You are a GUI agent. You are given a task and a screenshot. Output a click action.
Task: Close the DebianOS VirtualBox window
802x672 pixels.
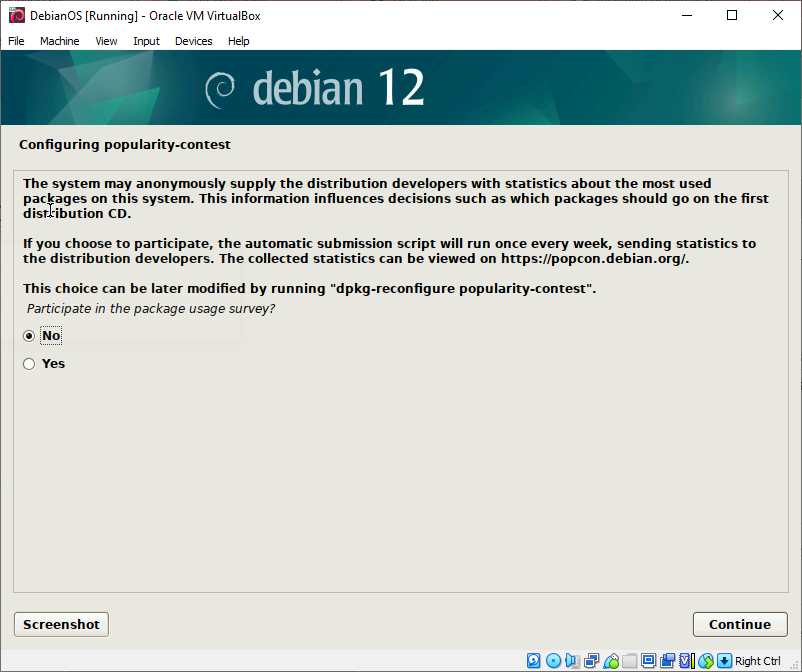pyautogui.click(x=777, y=15)
